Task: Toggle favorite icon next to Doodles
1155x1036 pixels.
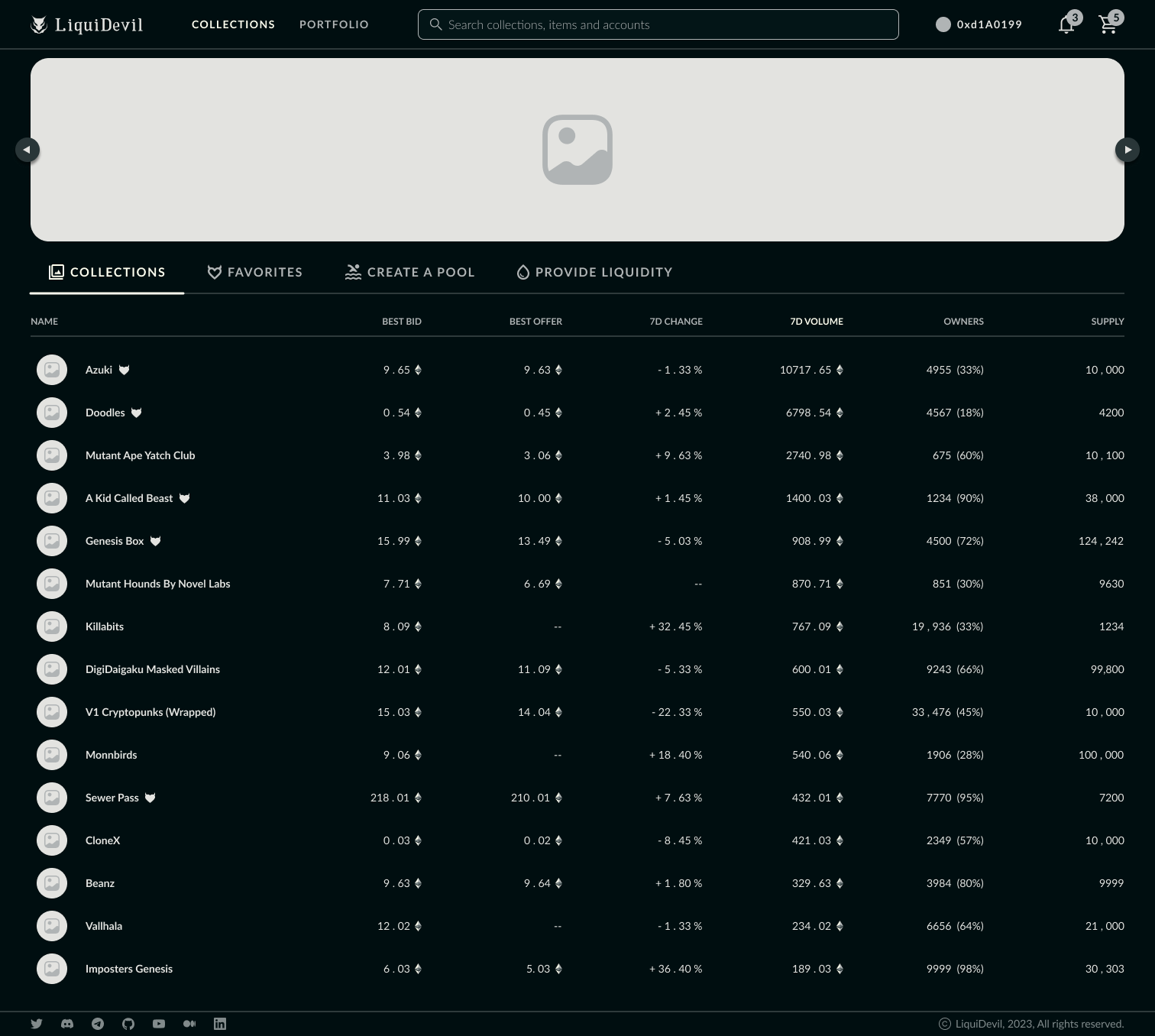Action: point(136,413)
